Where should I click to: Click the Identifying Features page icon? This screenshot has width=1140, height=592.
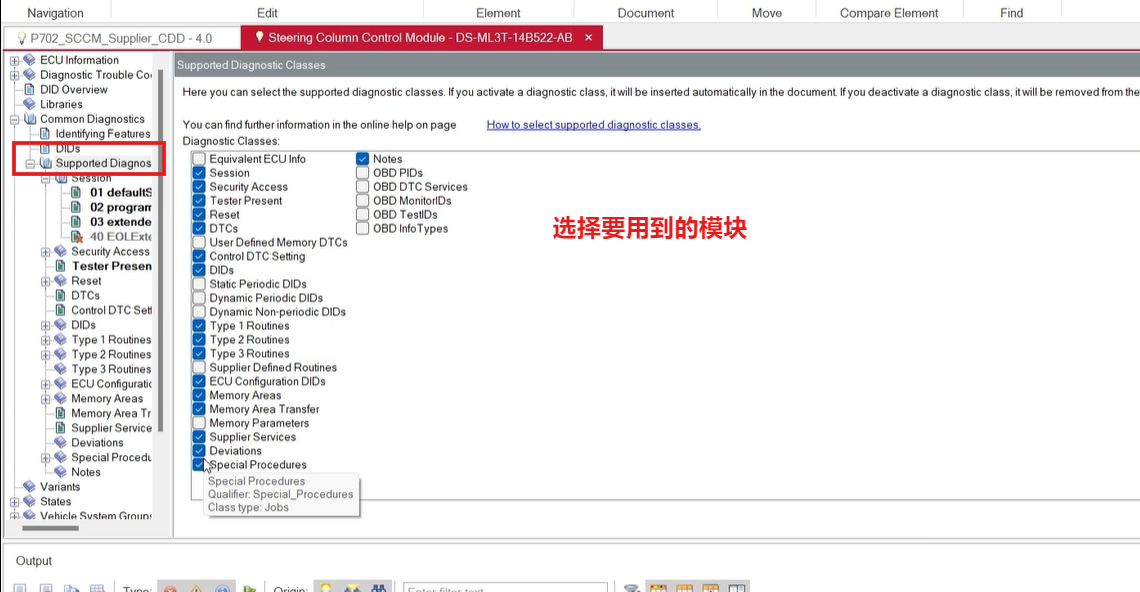(45, 134)
